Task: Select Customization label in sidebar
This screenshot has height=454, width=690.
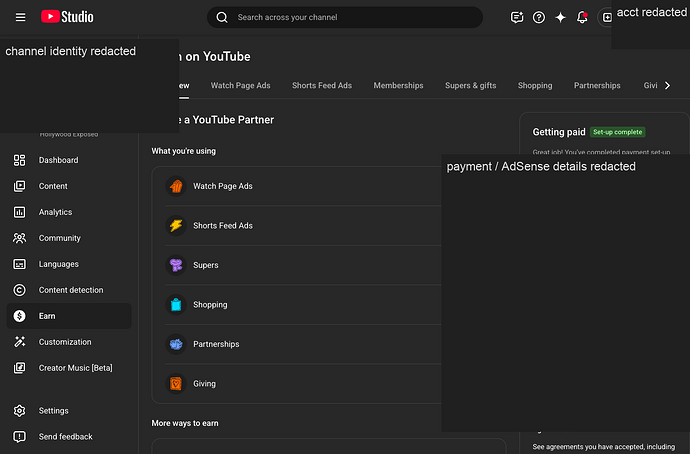Action: (x=65, y=342)
